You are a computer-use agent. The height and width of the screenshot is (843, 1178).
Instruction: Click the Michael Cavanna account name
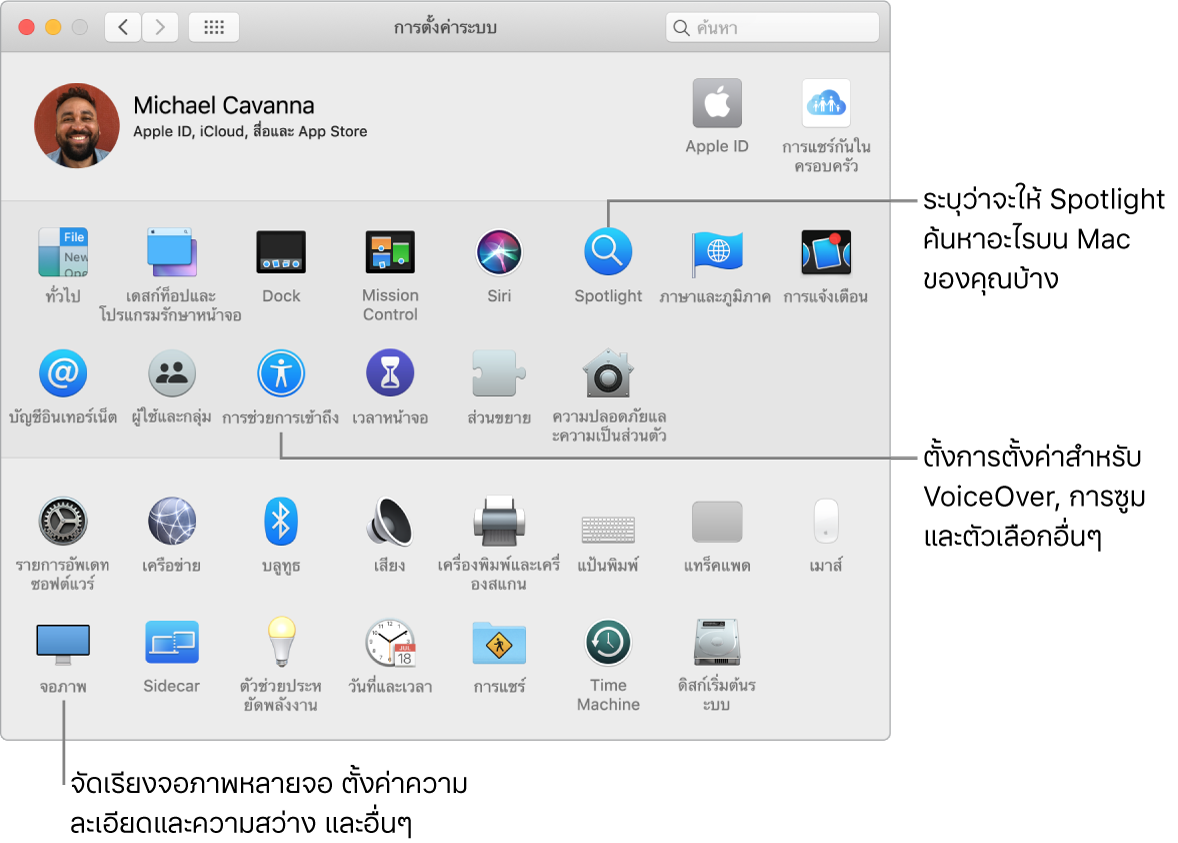224,105
